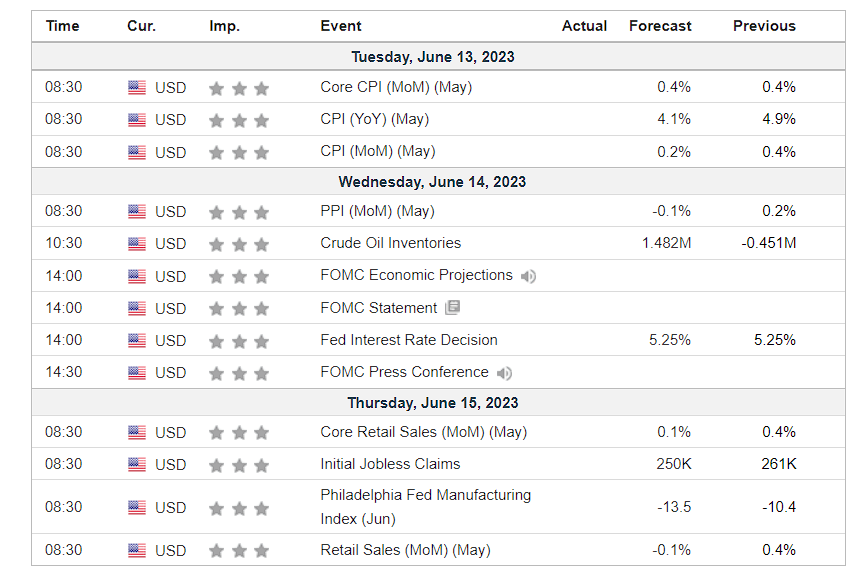
Task: Click US flag in Core CPI row
Action: [x=137, y=88]
